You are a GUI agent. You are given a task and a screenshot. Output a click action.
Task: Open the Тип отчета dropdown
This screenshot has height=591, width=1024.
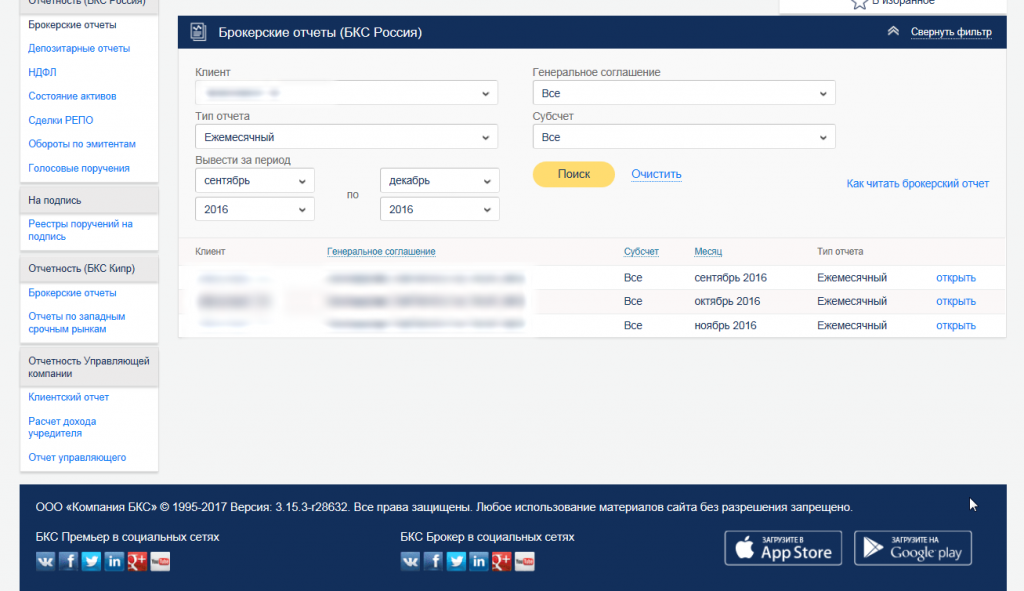pos(346,137)
